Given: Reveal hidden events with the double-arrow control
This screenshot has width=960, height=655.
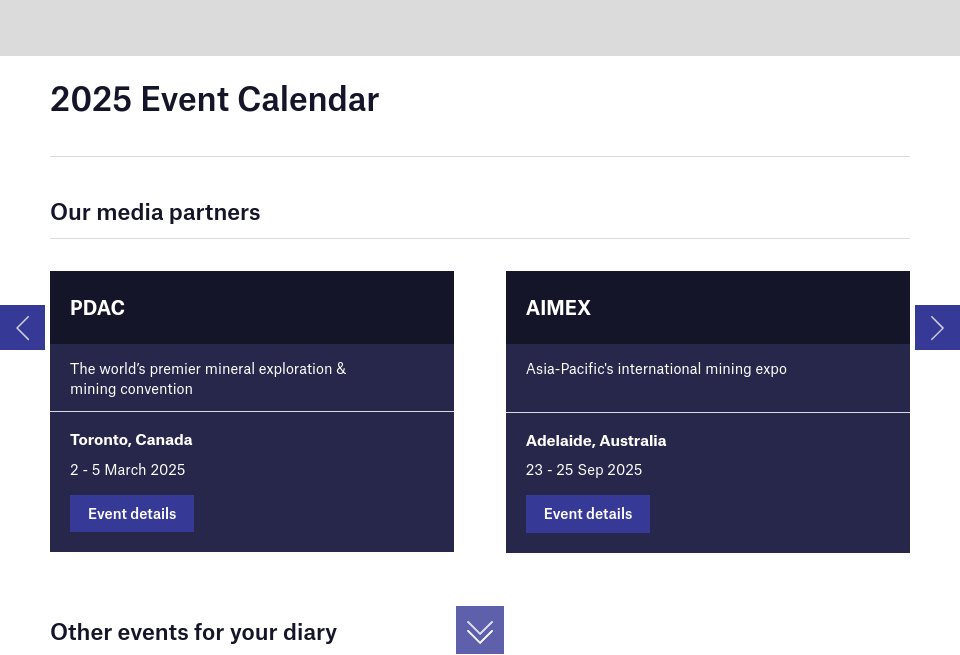Looking at the screenshot, I should (x=479, y=630).
